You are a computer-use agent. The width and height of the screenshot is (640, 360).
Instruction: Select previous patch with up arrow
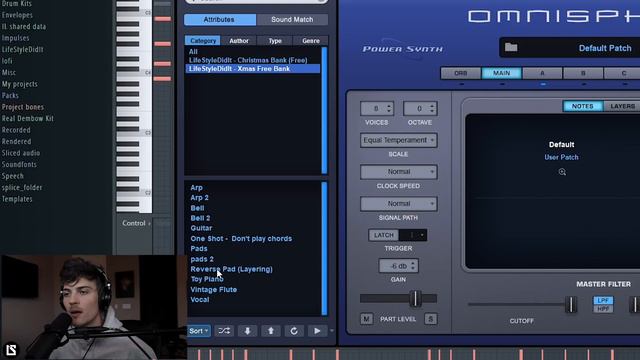(x=271, y=331)
